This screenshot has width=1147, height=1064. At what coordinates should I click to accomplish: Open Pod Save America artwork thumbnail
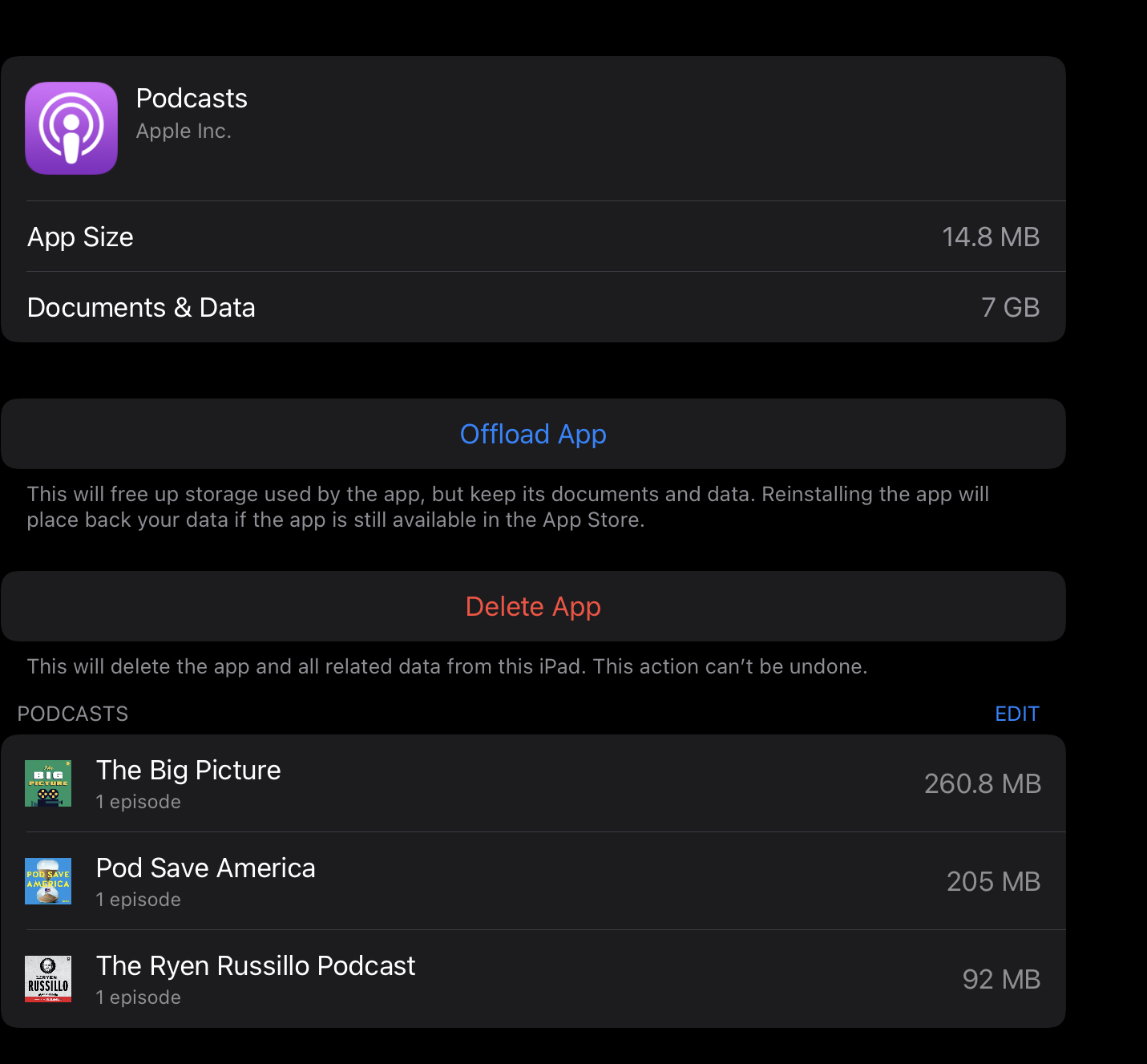pos(48,881)
